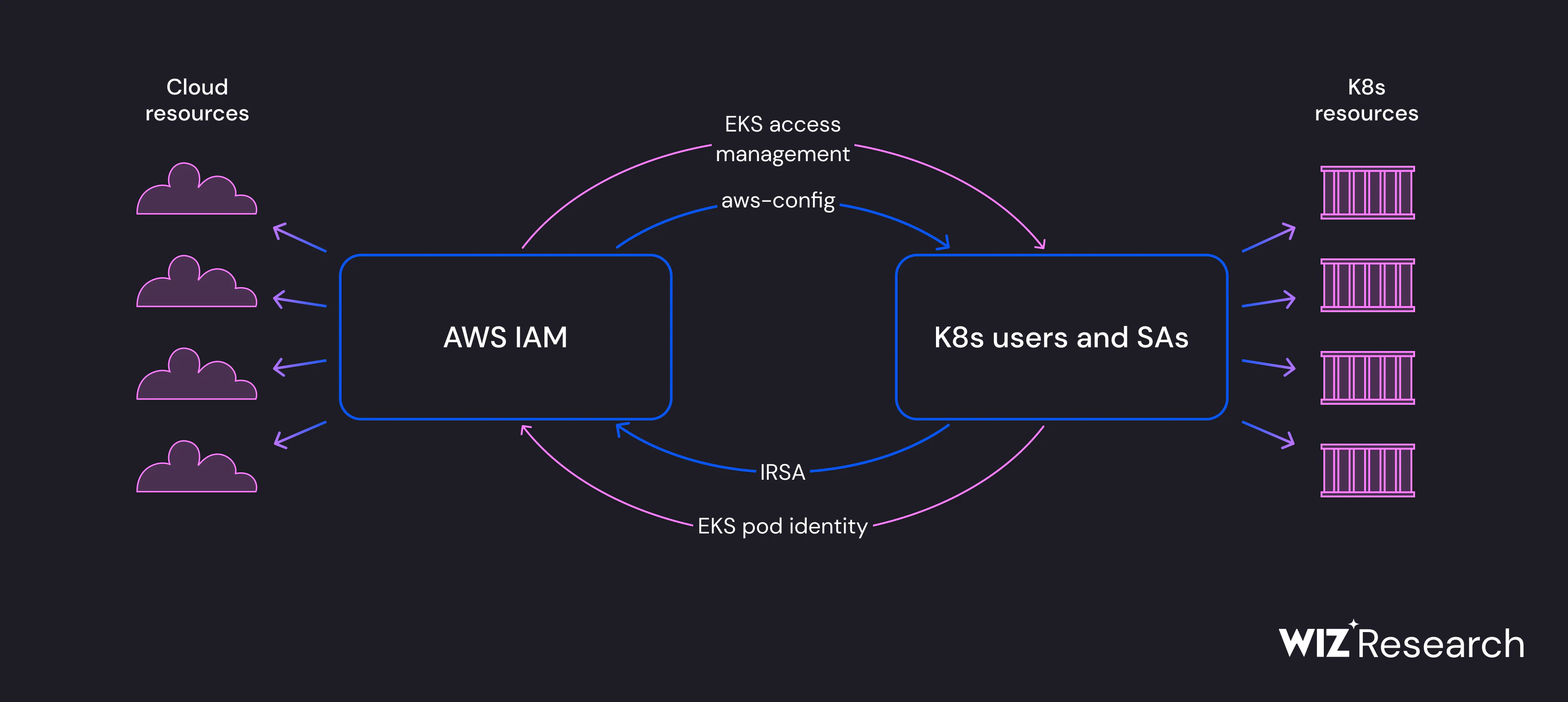Click the topmost container icon
This screenshot has height=702, width=1568.
[x=1367, y=192]
